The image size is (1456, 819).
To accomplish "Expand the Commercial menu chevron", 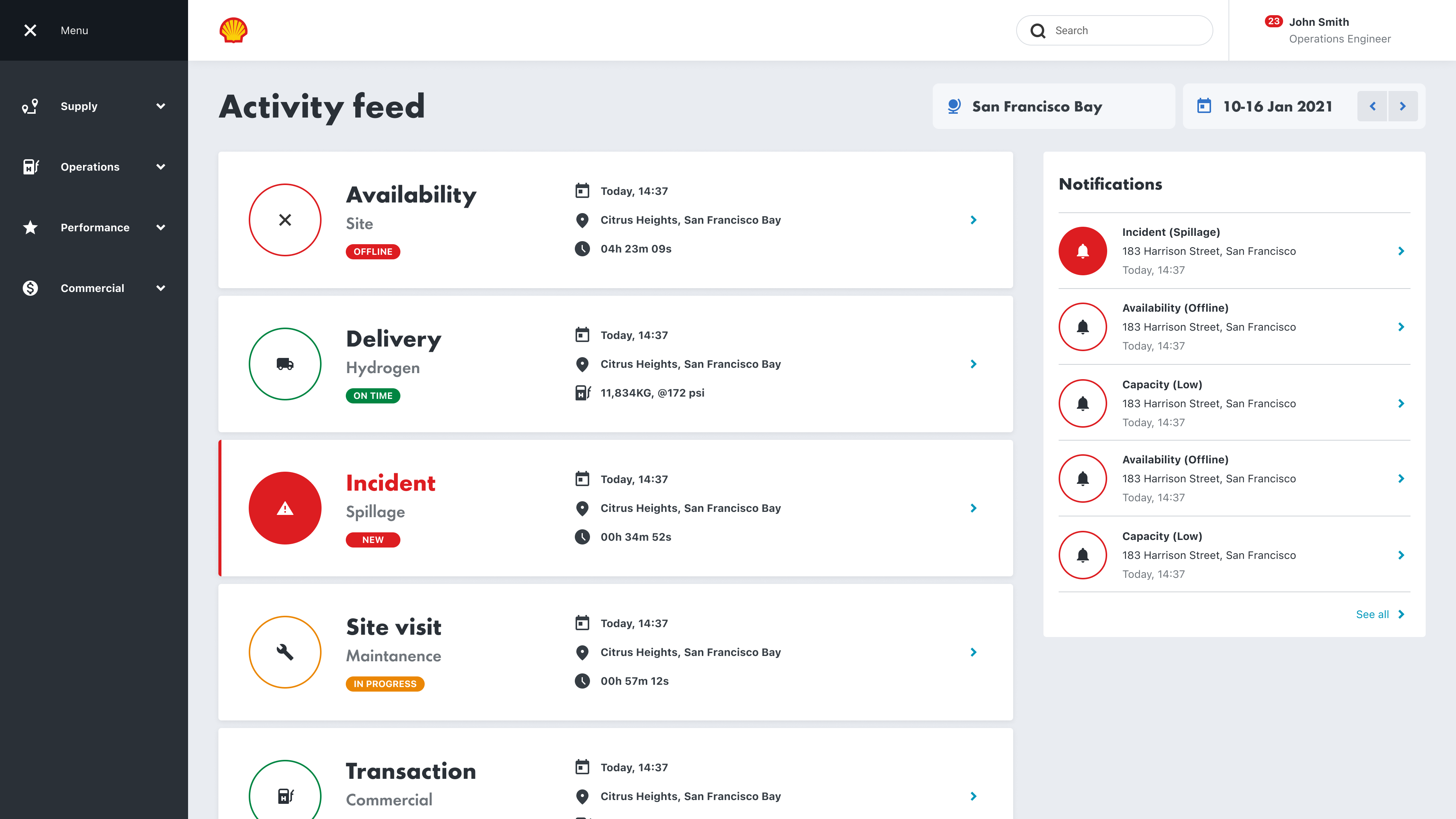I will pos(160,288).
